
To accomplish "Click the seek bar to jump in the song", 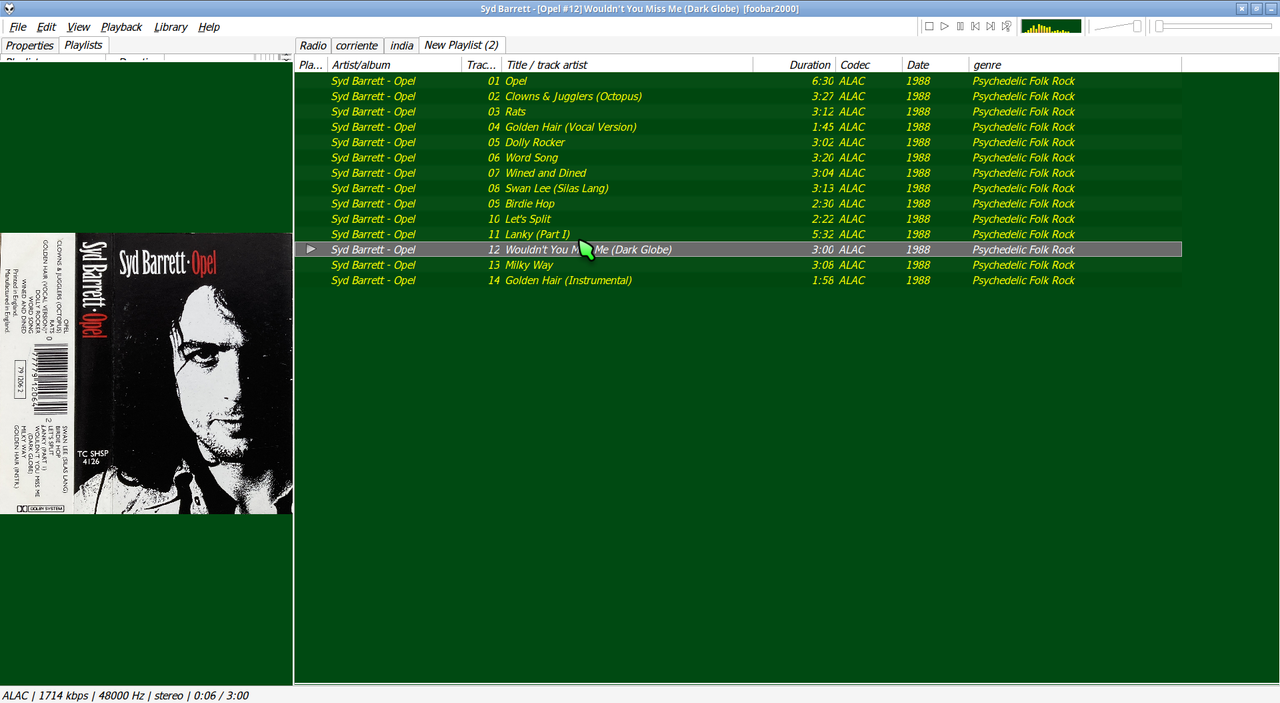I will 1214,26.
